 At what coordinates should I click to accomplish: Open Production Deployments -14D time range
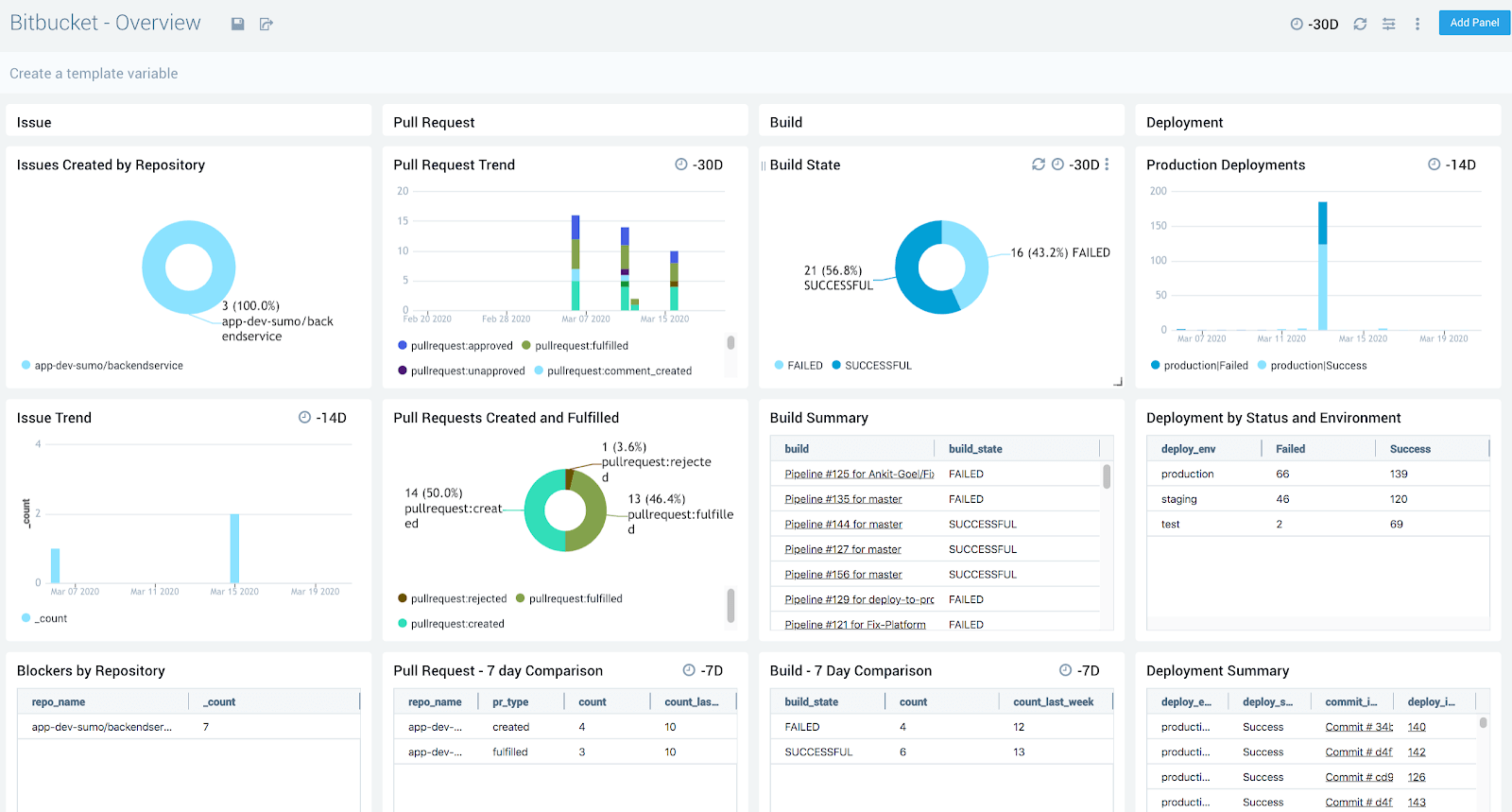tap(1452, 164)
